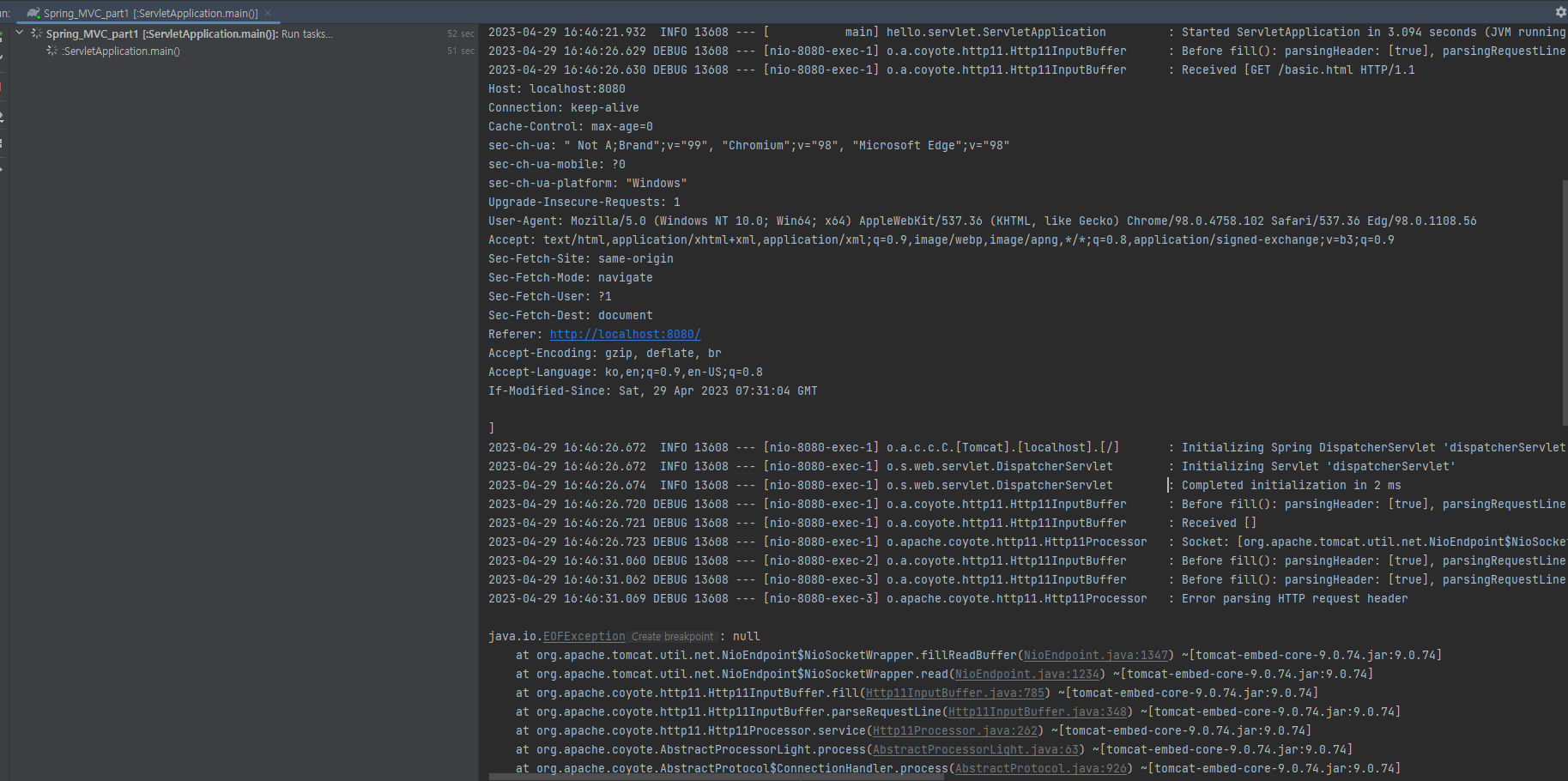Click the 51 sec duration label
1568x781 pixels.
pyautogui.click(x=461, y=51)
